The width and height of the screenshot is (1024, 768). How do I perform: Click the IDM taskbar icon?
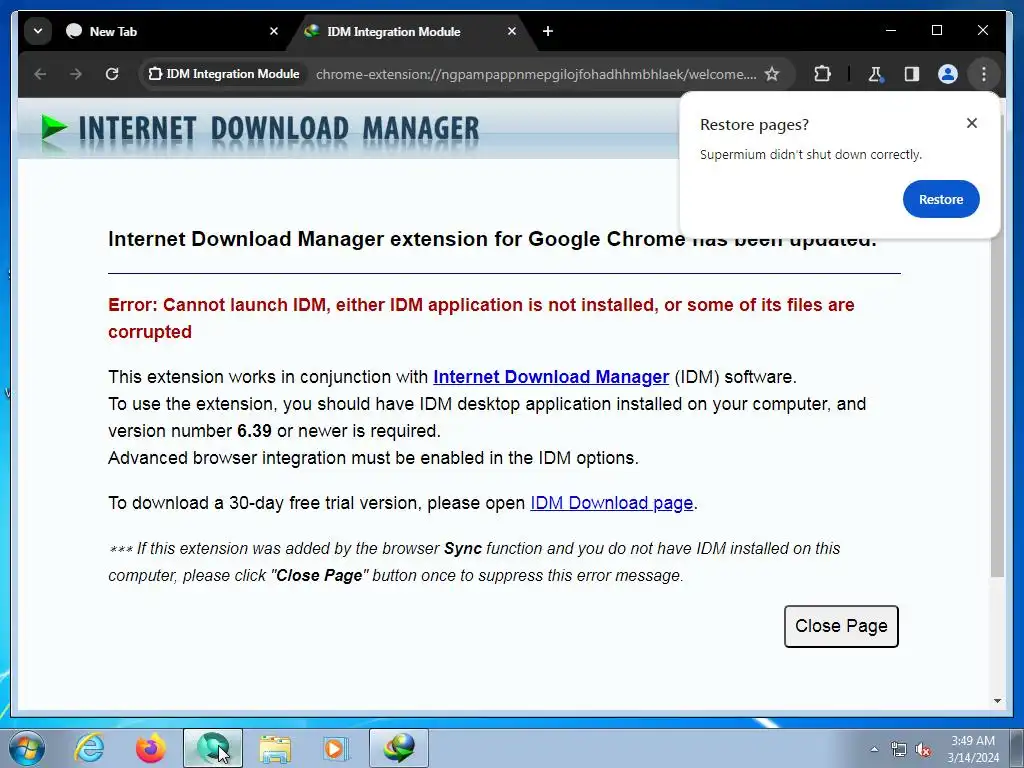399,748
